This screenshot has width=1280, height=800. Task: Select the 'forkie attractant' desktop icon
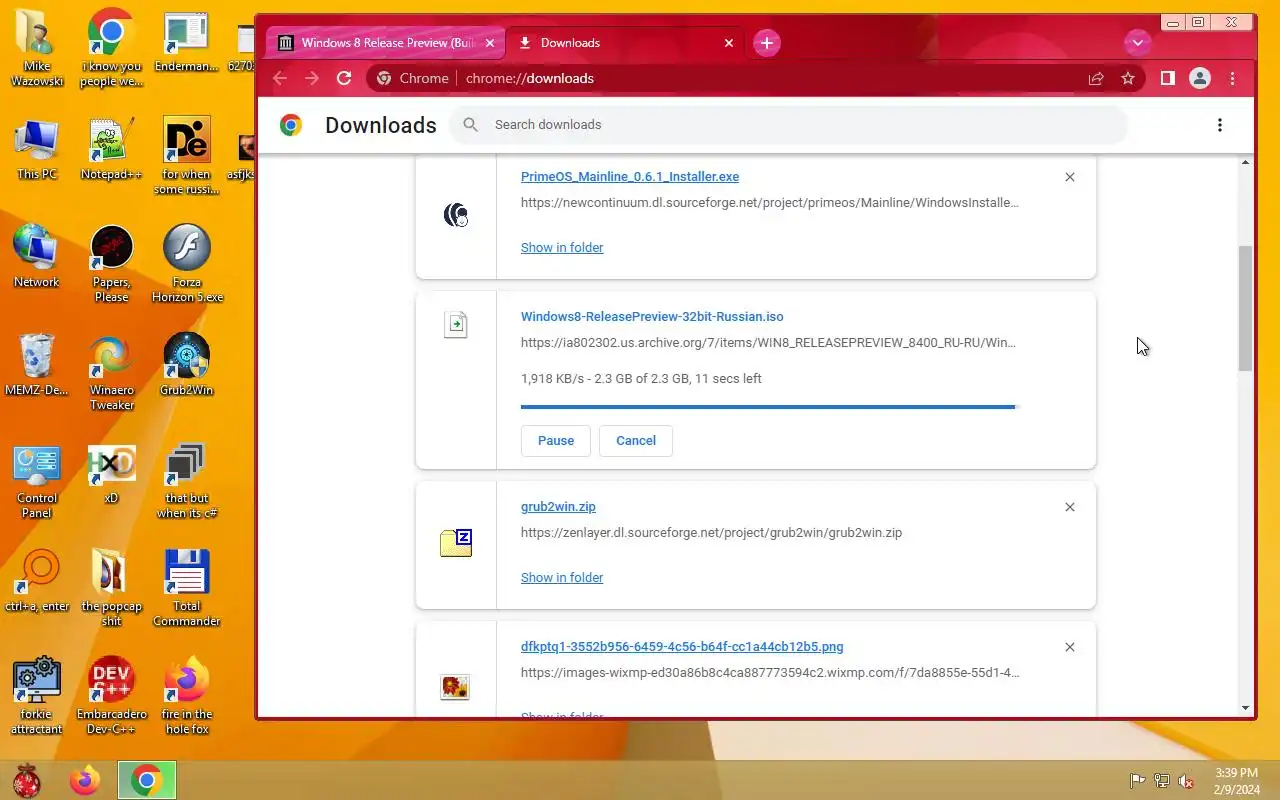coord(37,696)
